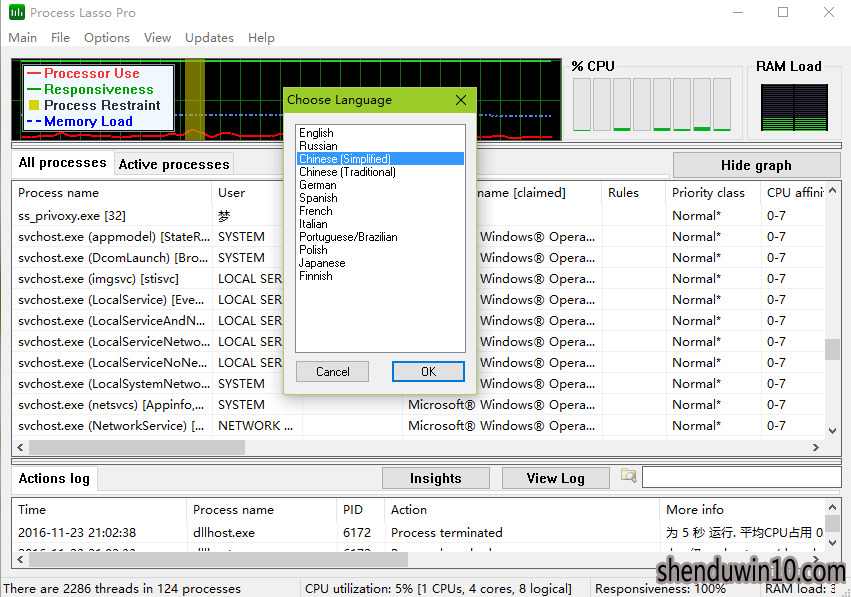Switch to the Active processes tab
The image size is (851, 597).
point(174,164)
